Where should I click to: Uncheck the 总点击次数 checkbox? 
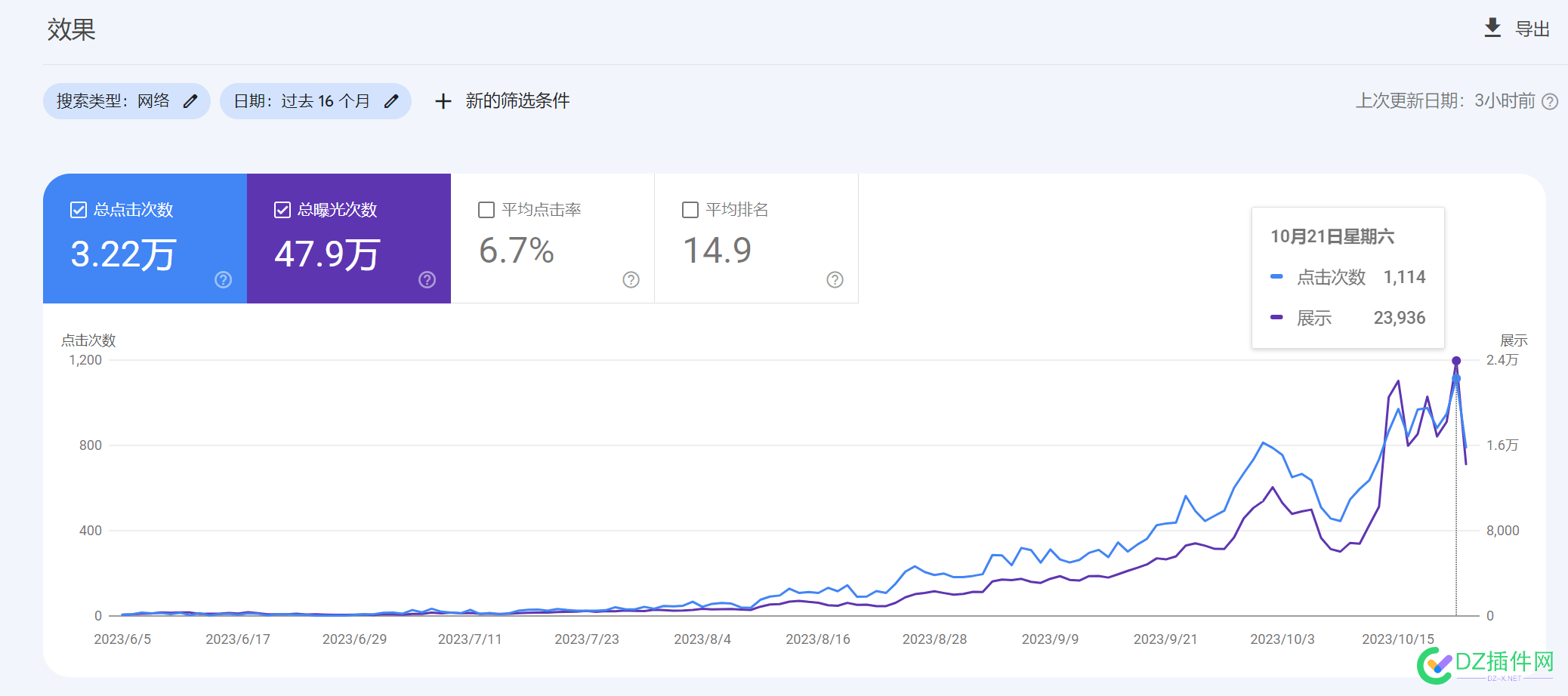click(x=79, y=210)
